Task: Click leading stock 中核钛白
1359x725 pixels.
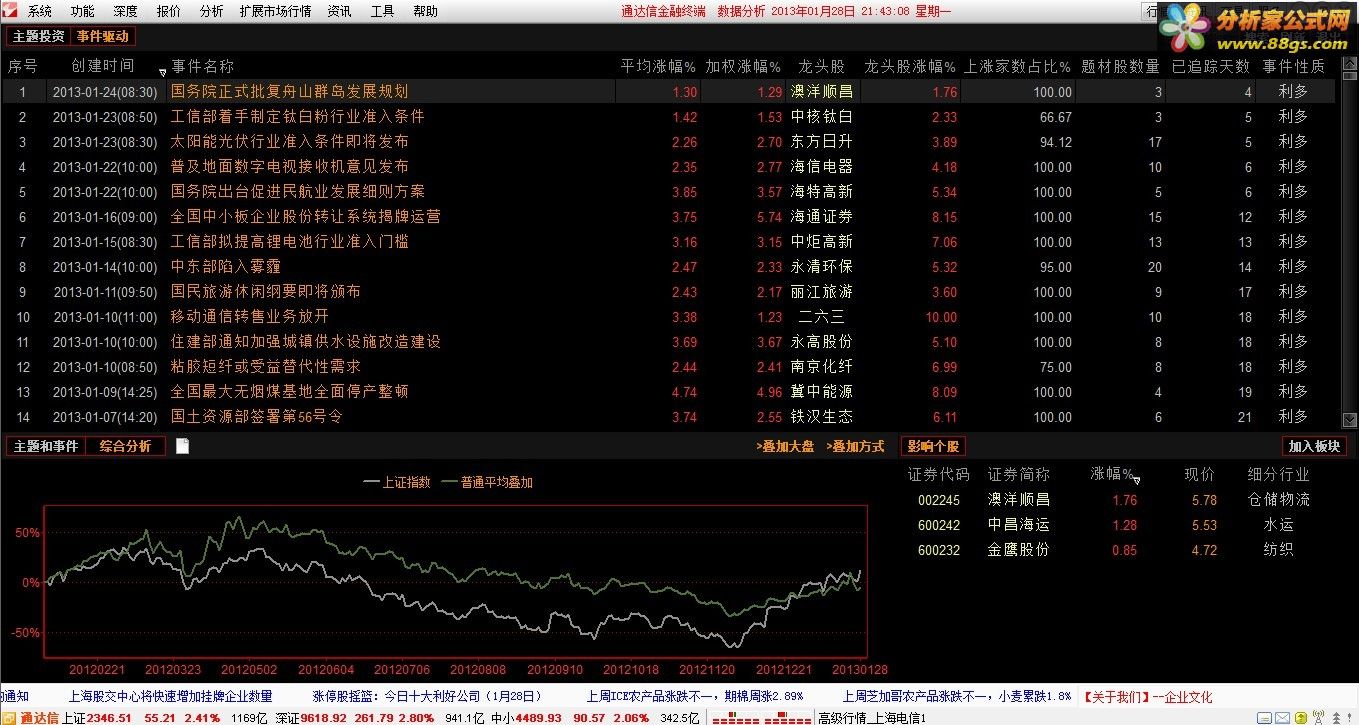Action: pos(822,116)
